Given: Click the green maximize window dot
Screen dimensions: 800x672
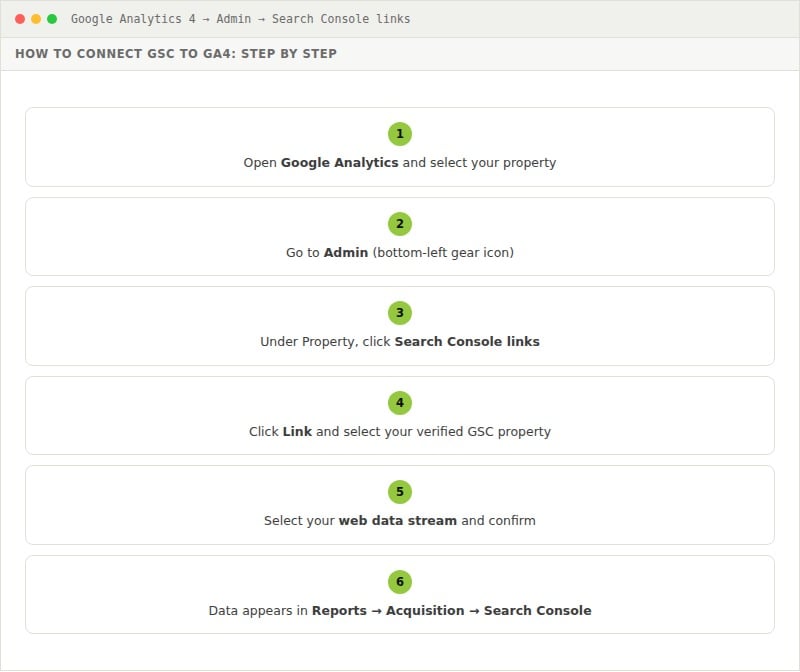Looking at the screenshot, I should 52,19.
